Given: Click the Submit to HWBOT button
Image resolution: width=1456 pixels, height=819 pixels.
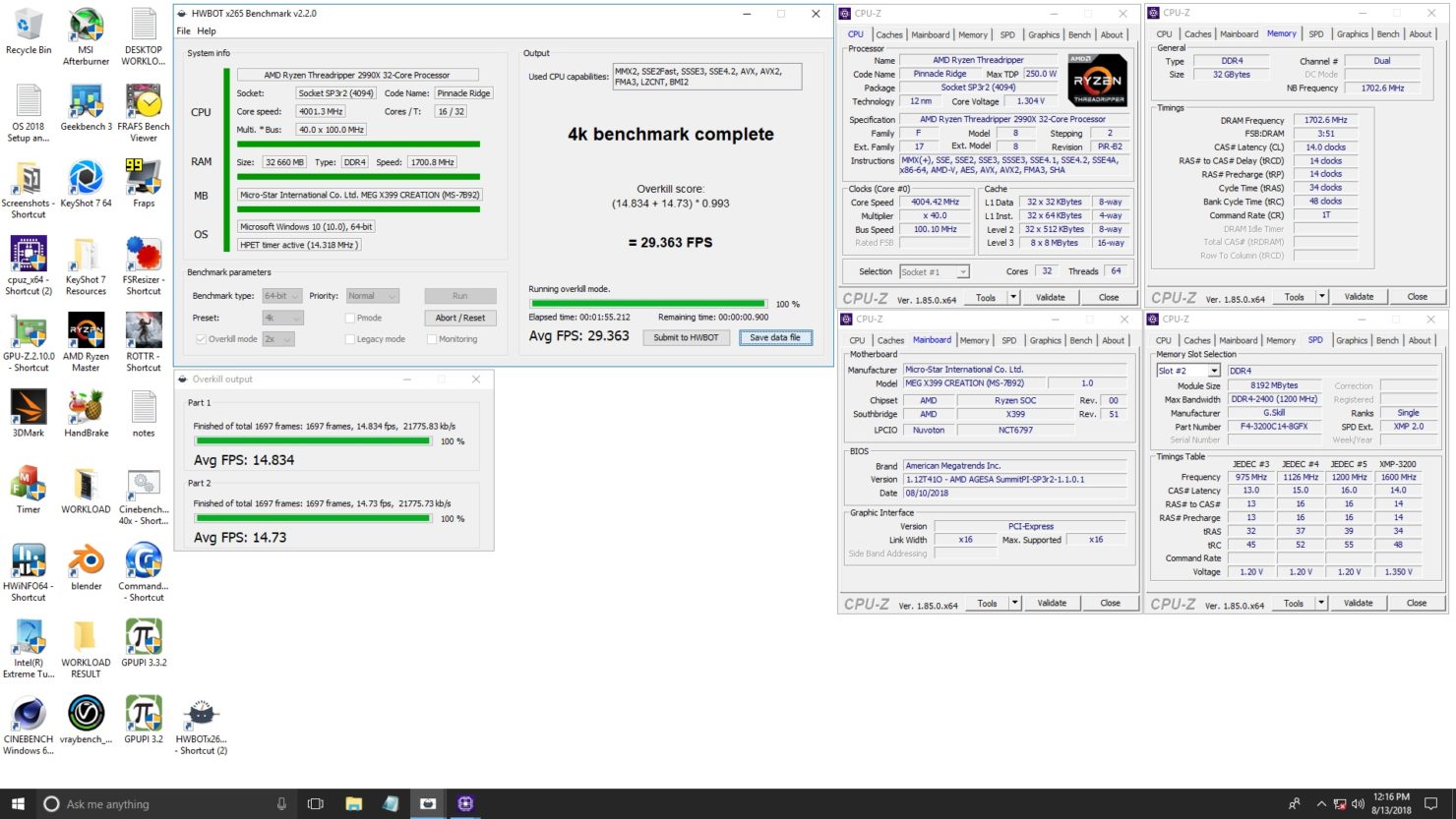Looking at the screenshot, I should (x=687, y=337).
